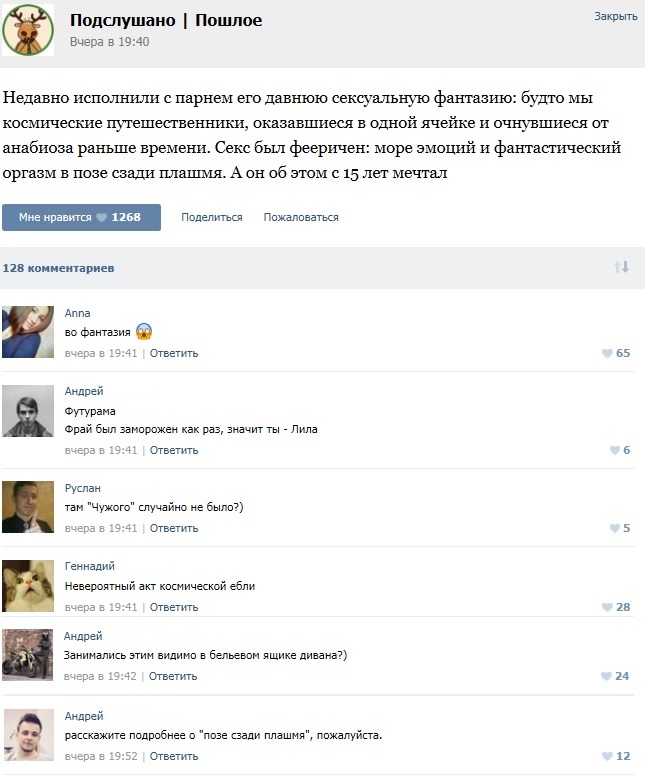Toggle the comment sort order arrows

(x=622, y=267)
